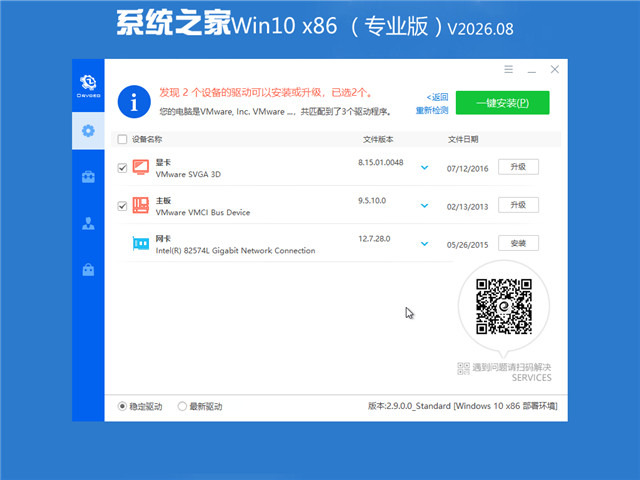
Task: Toggle the select-all 设备名称 checkbox
Action: pyautogui.click(x=122, y=139)
